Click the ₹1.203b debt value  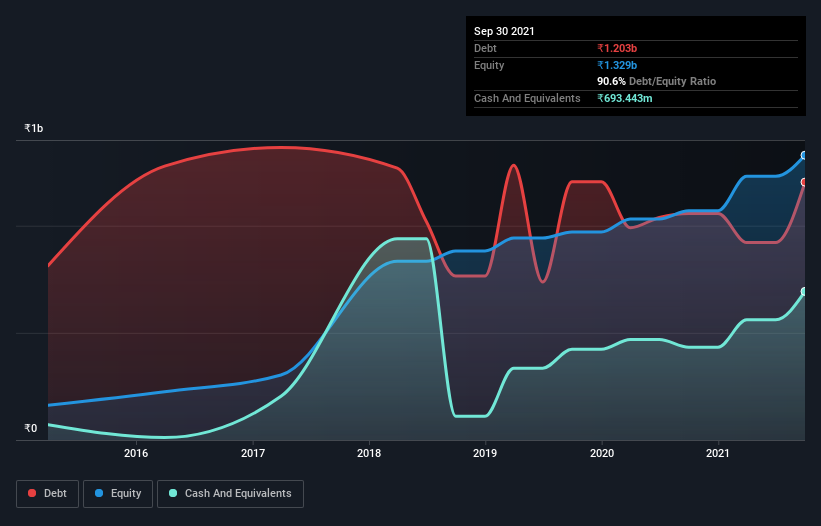617,48
